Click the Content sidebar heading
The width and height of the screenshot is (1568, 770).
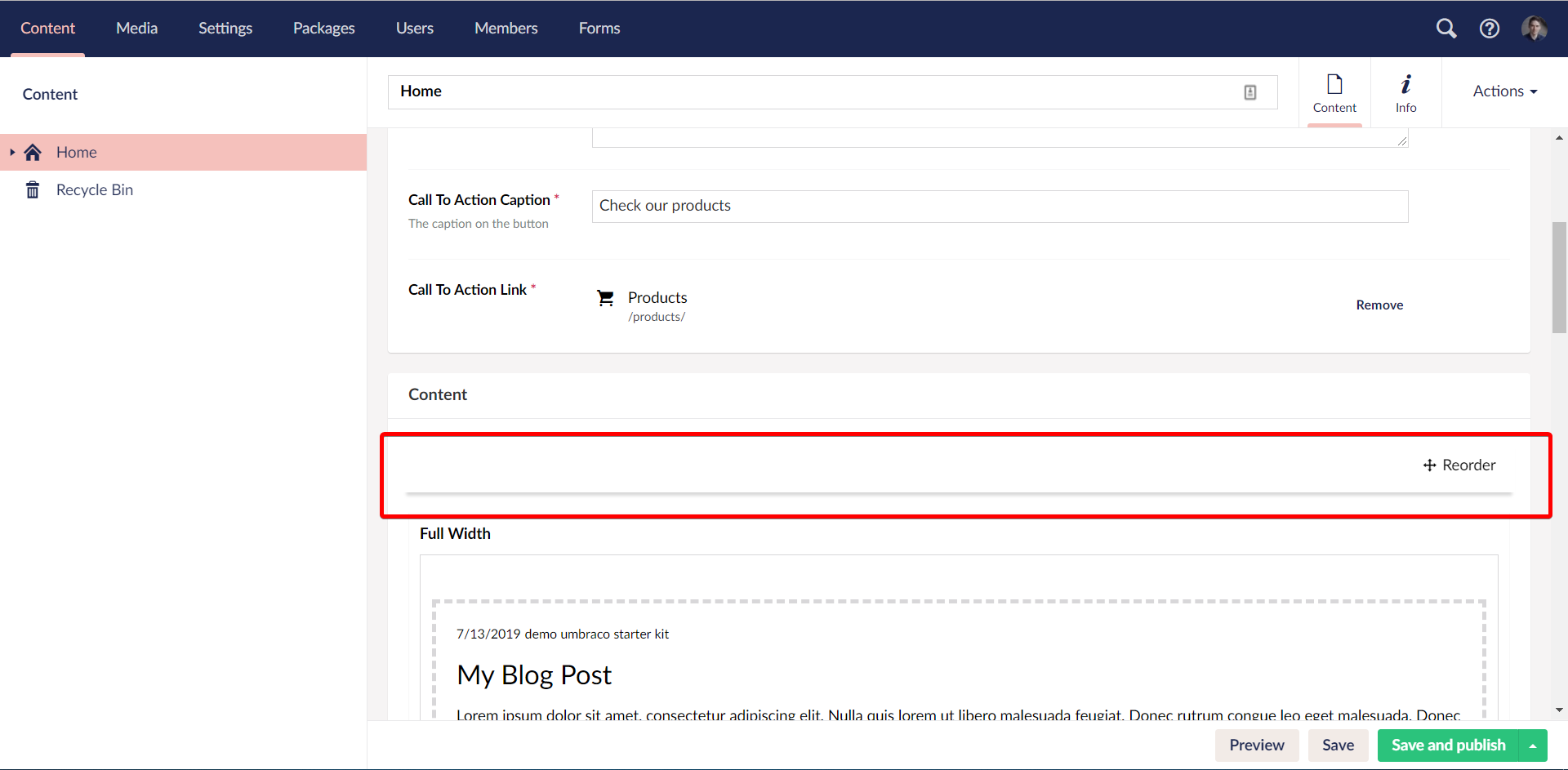(x=50, y=95)
